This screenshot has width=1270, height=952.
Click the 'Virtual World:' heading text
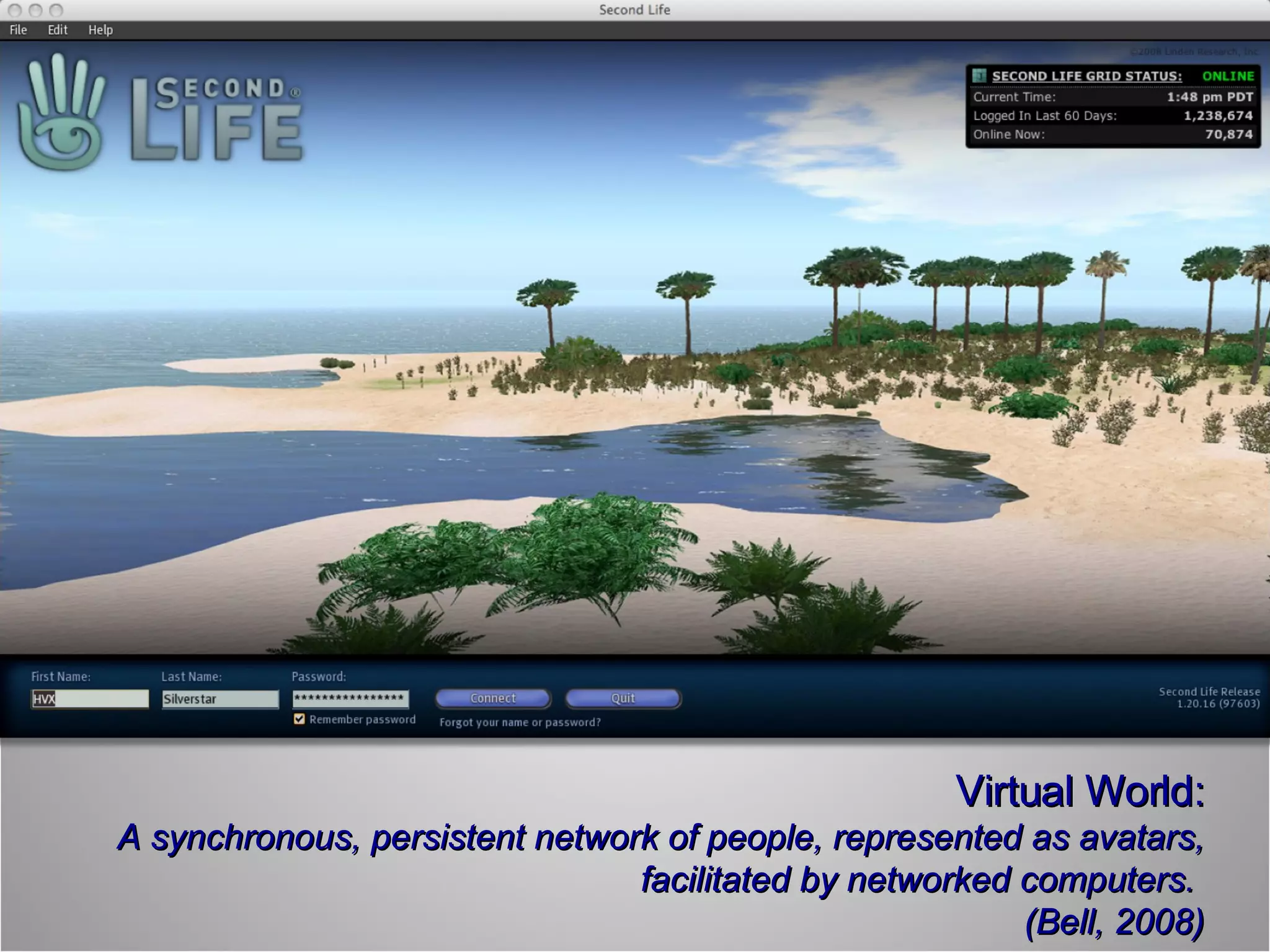1080,791
